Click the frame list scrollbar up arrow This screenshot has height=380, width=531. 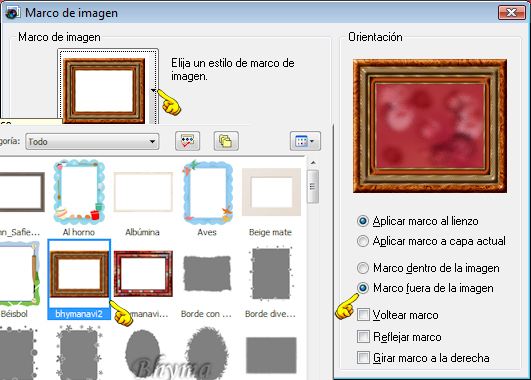pos(313,163)
